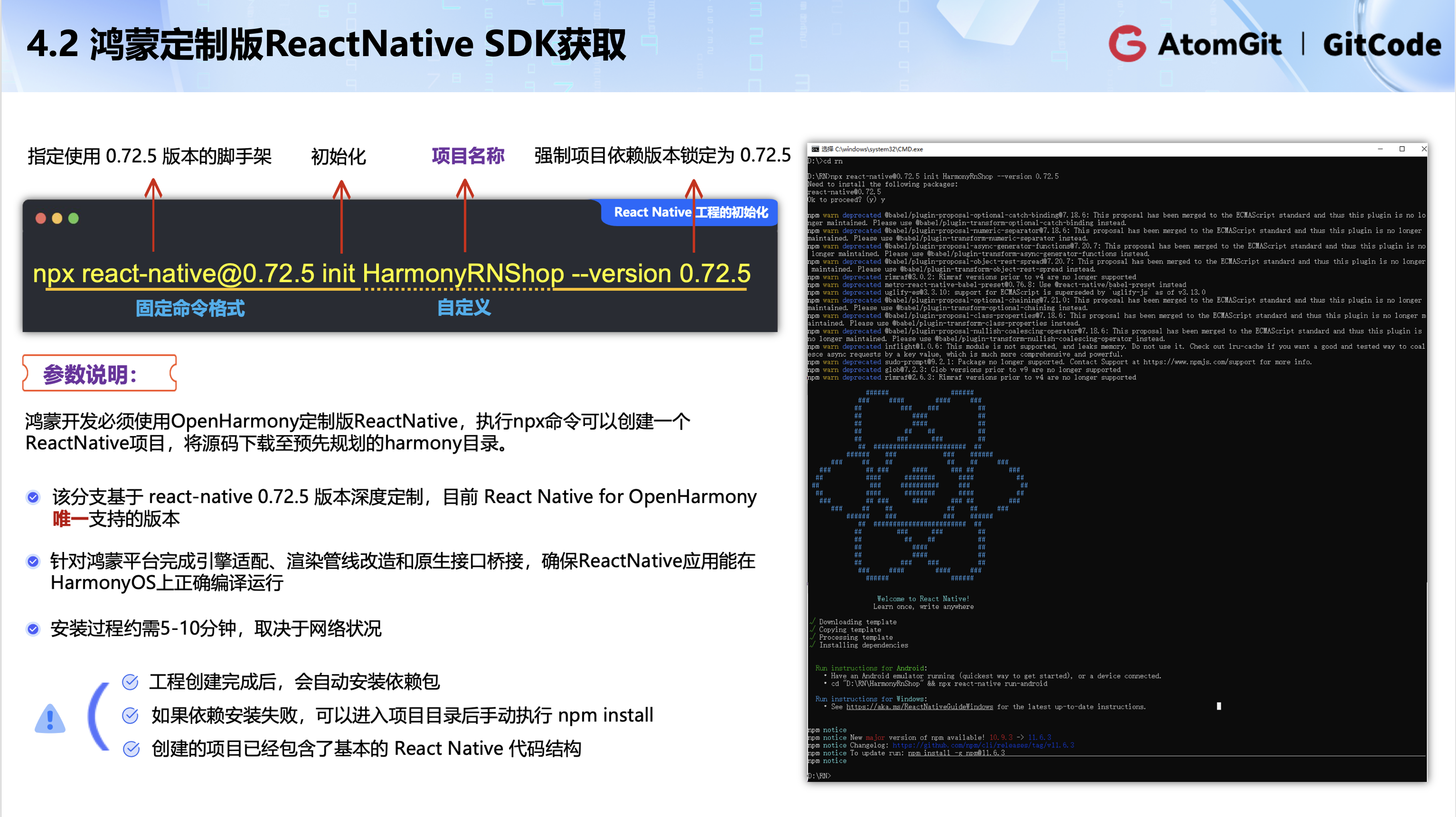Screen dimensions: 1456x817
Task: Click the '初始化' label
Action: click(x=339, y=157)
